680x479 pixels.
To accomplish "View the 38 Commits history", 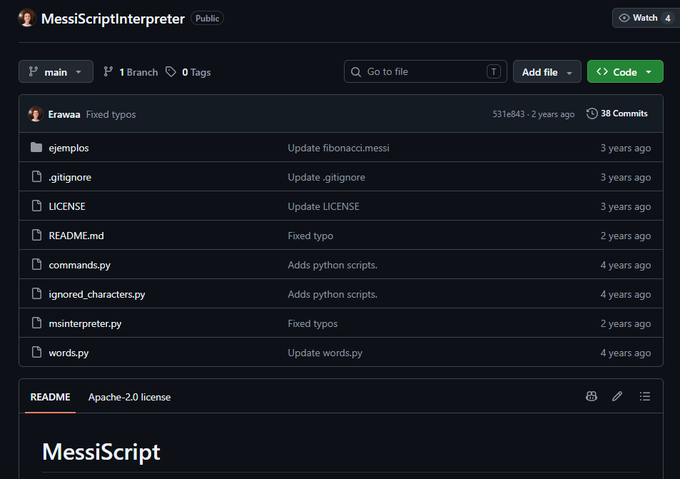I will point(617,114).
